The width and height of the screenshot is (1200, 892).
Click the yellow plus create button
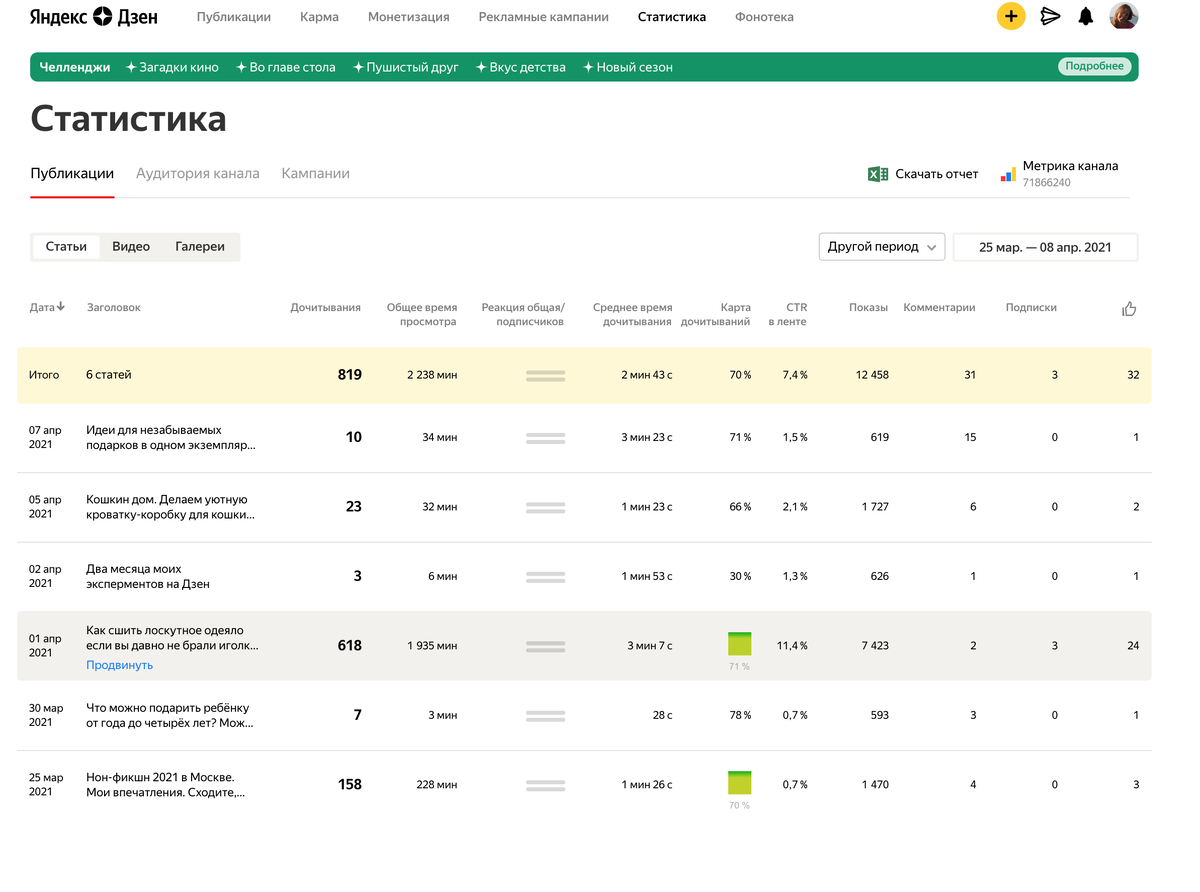pyautogui.click(x=1011, y=16)
